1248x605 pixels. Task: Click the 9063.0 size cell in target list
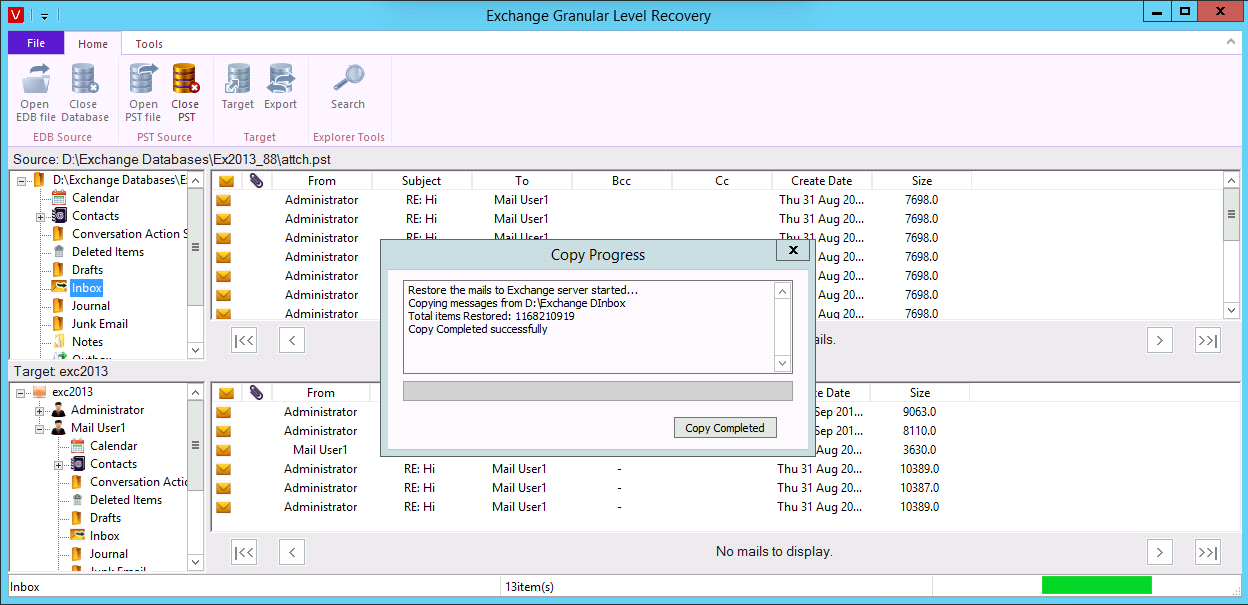(920, 412)
